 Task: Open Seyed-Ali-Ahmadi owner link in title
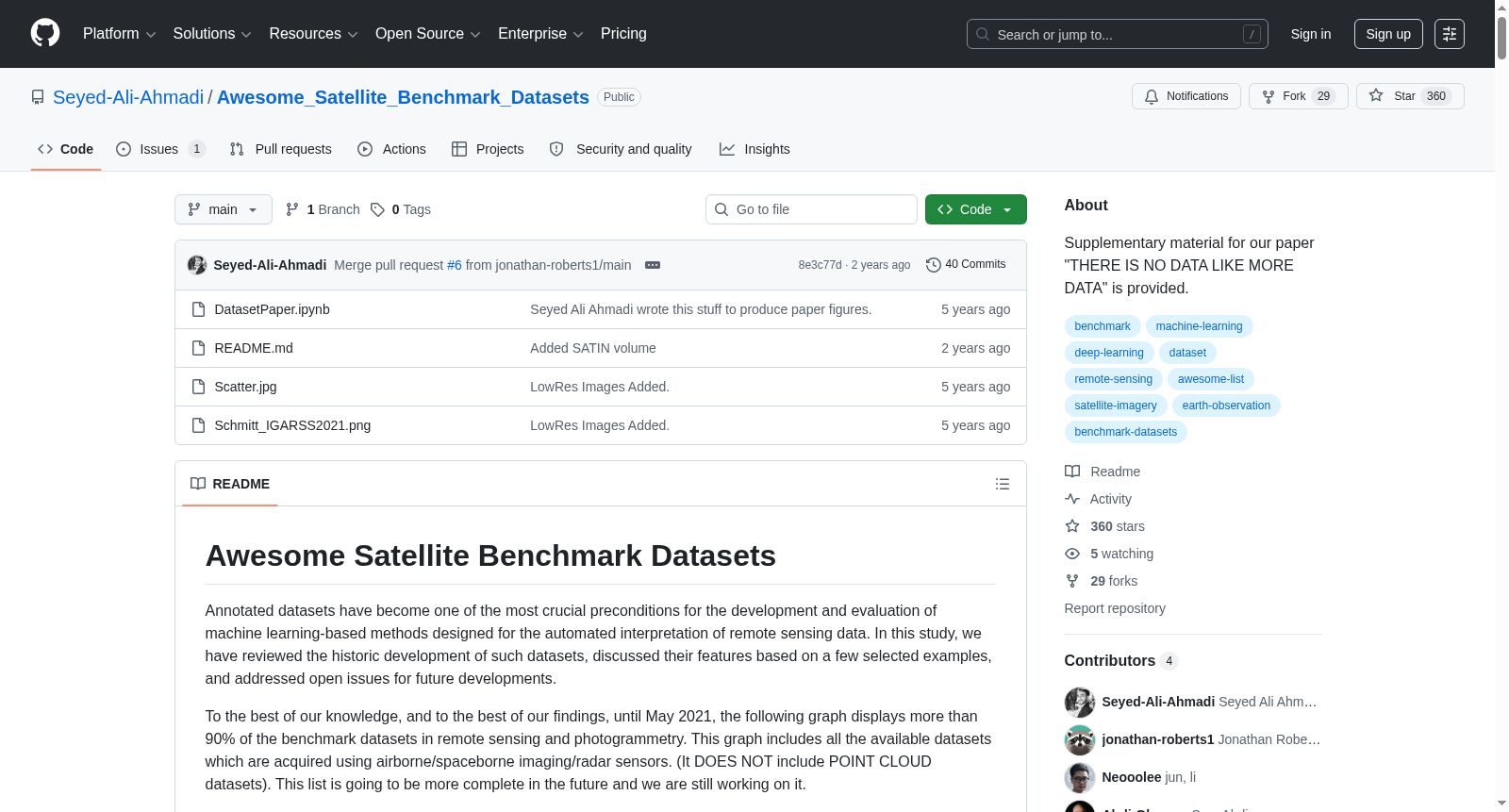click(x=128, y=97)
